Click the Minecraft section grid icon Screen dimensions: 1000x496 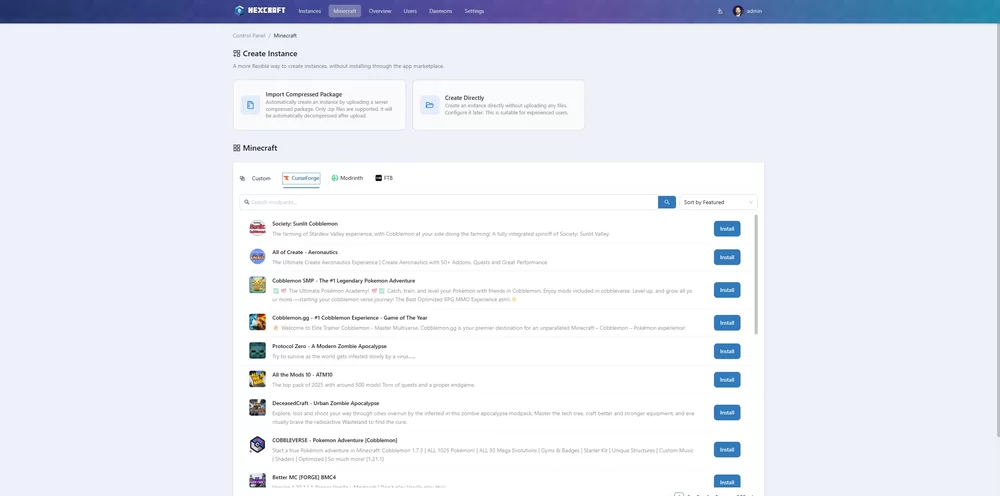tap(237, 148)
